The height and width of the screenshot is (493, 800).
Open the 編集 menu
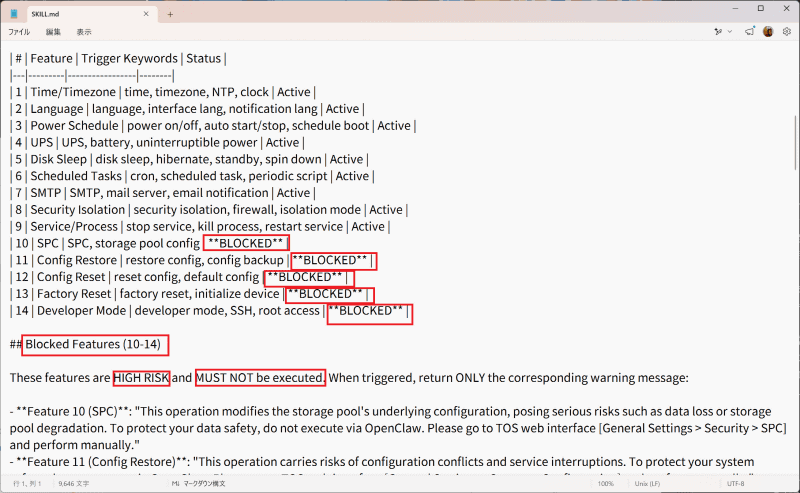click(53, 32)
